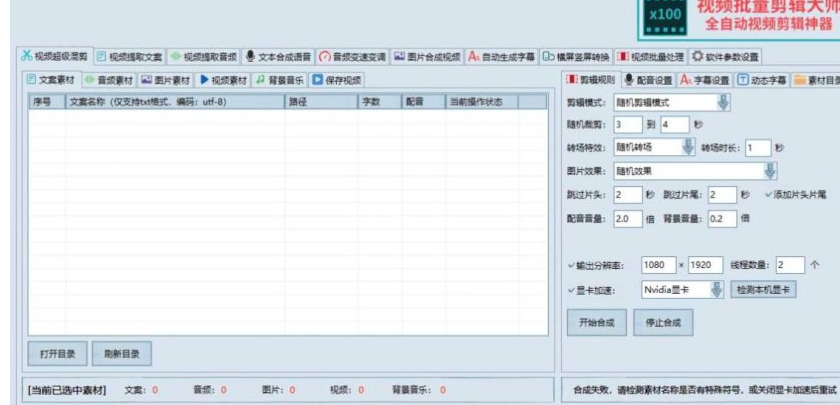
Task: Click scissors icon on 视频超级混剪 tab
Action: click(26, 56)
